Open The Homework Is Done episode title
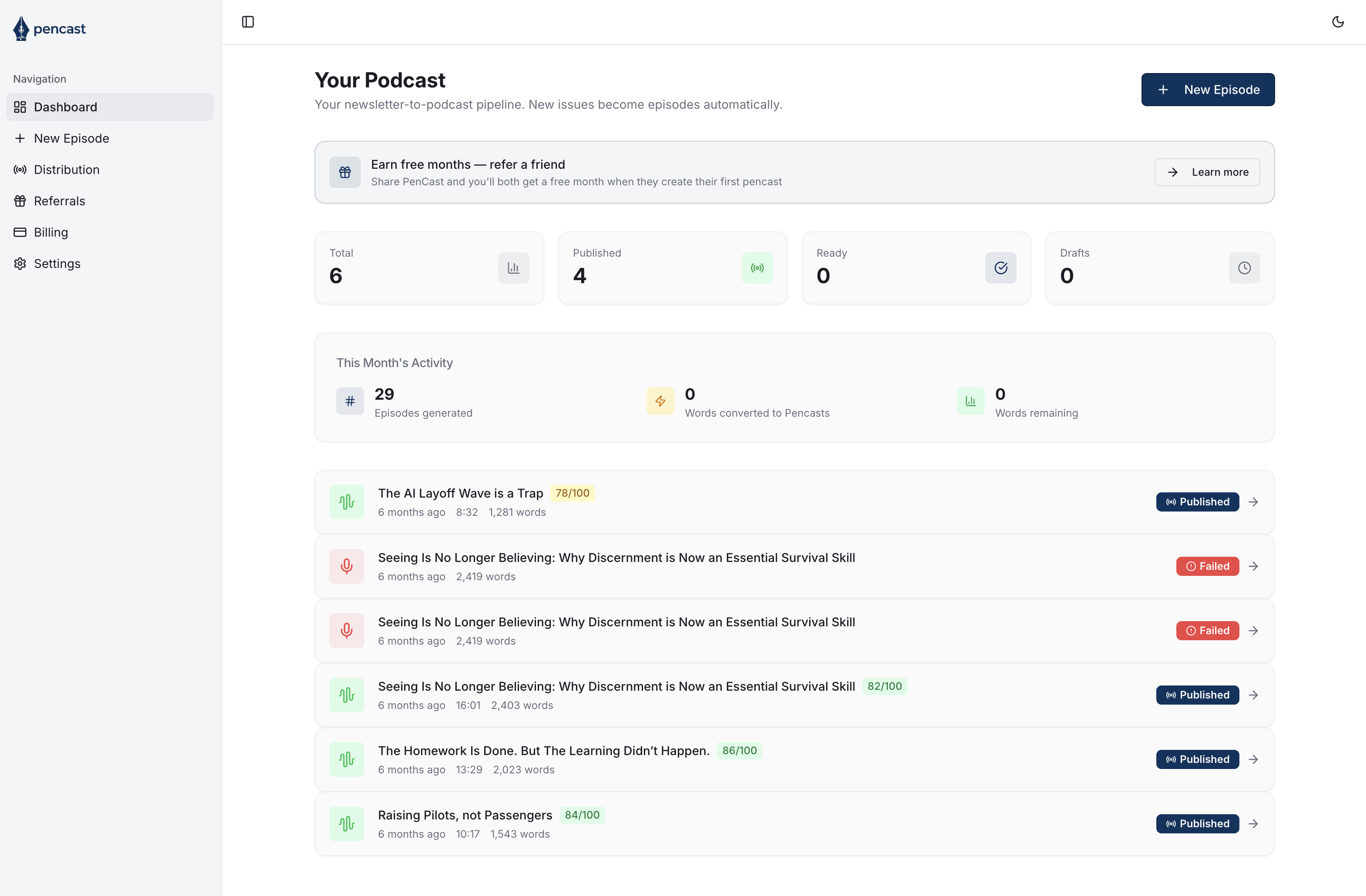This screenshot has height=896, width=1366. (x=543, y=751)
